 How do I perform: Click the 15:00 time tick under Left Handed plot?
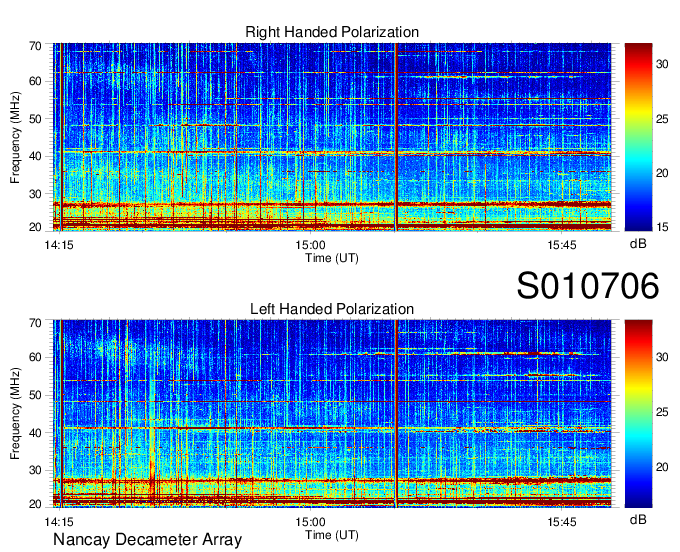[311, 522]
